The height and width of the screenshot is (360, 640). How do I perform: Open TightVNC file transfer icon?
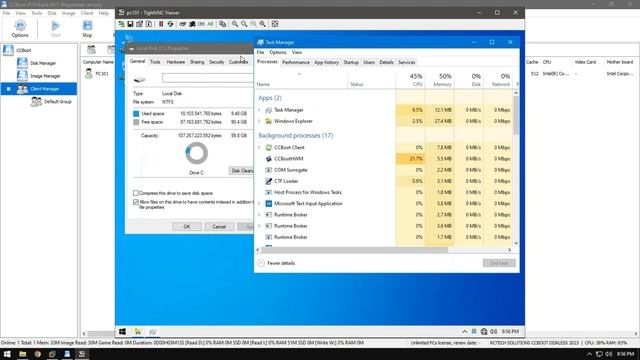[x=222, y=24]
